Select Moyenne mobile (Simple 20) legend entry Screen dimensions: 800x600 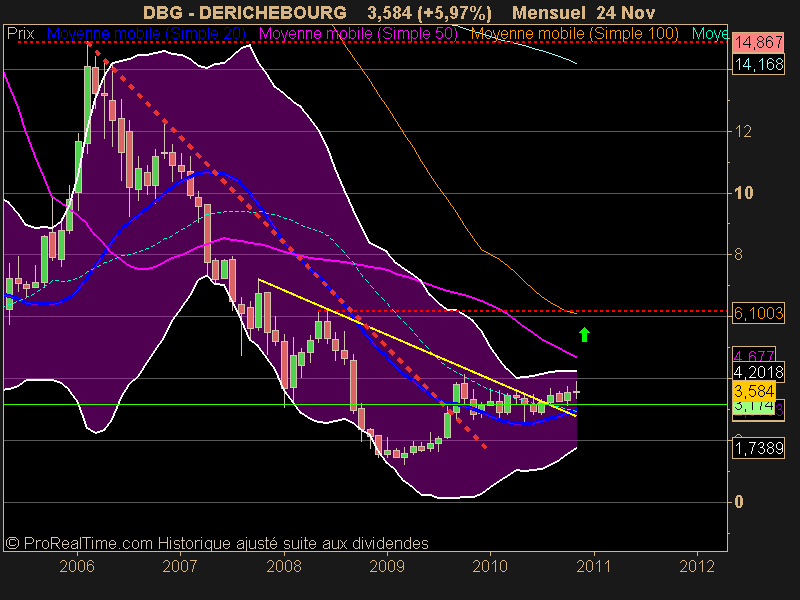tap(146, 34)
